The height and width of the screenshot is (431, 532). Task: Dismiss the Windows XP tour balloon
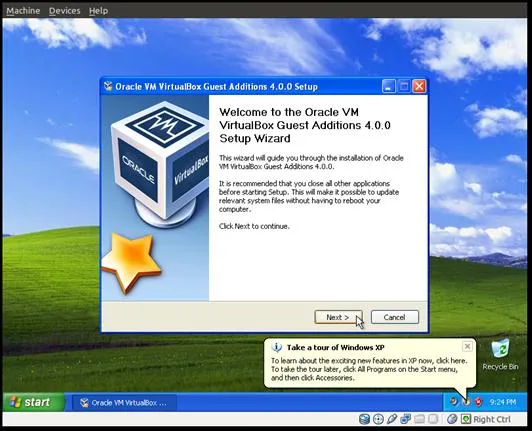coord(467,346)
